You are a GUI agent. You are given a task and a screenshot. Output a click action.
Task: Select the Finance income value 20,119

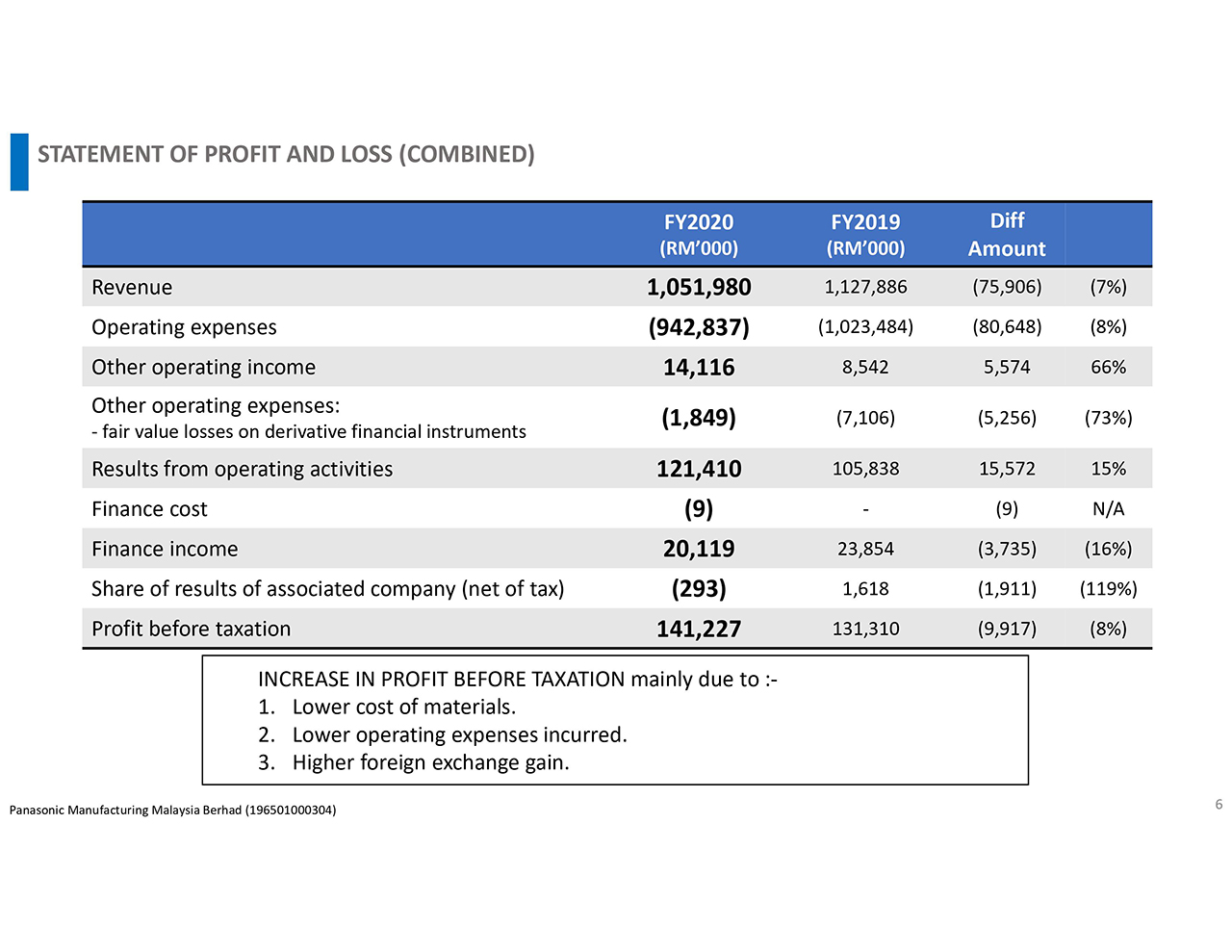[x=699, y=549]
